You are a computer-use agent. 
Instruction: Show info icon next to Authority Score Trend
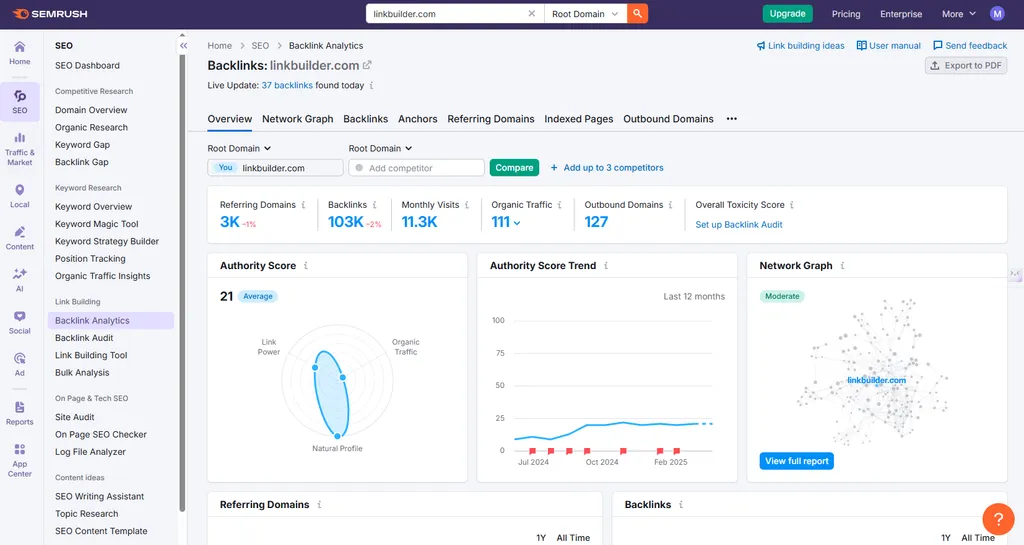coord(606,266)
